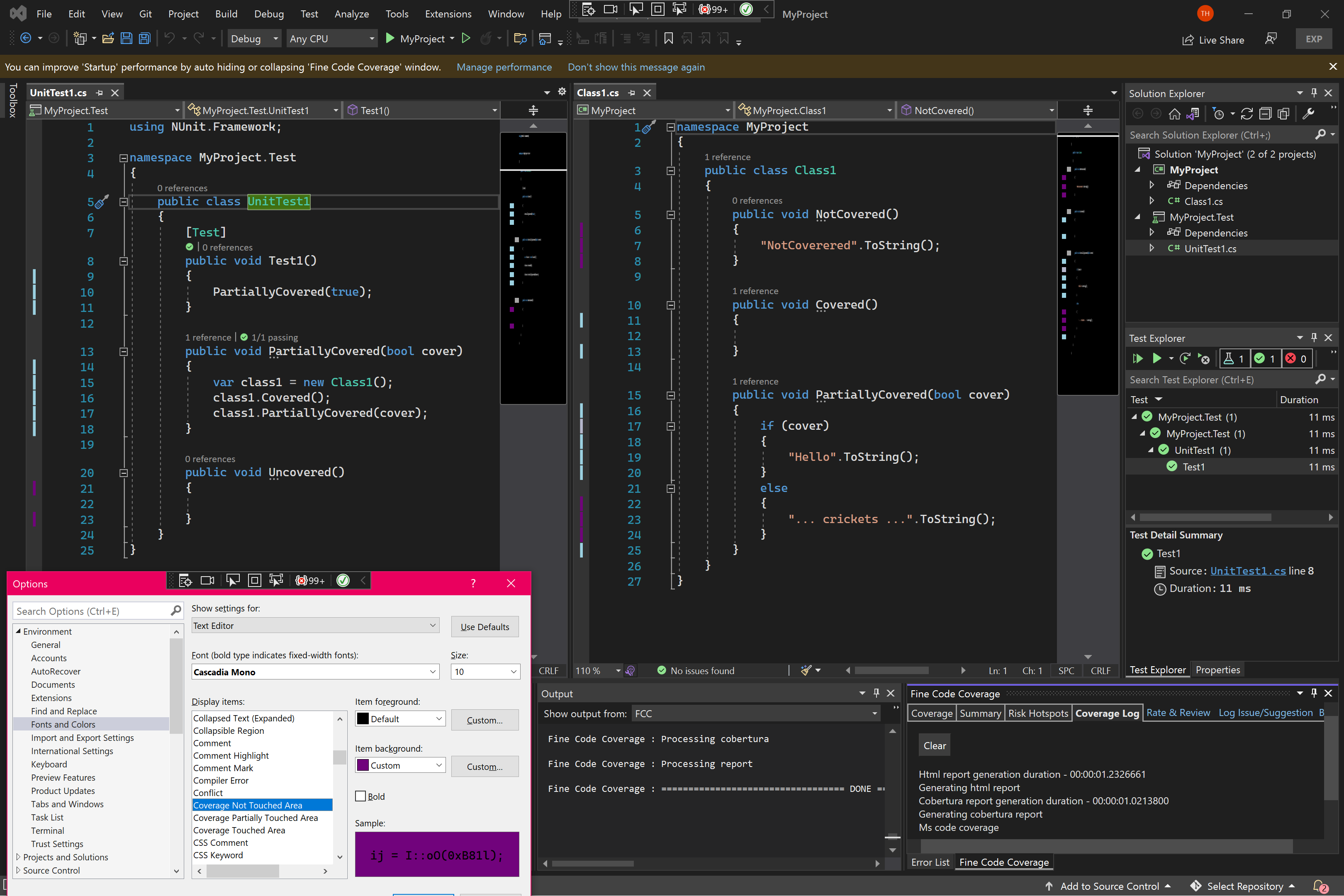The image size is (1344, 896).
Task: Click Repeat Last Run in Test Explorer
Action: coord(1185,358)
